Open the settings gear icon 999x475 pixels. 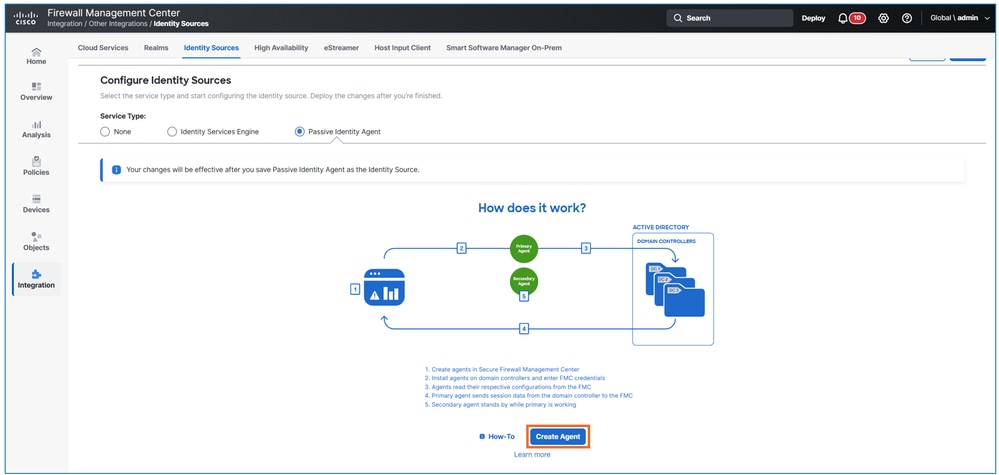tap(883, 18)
